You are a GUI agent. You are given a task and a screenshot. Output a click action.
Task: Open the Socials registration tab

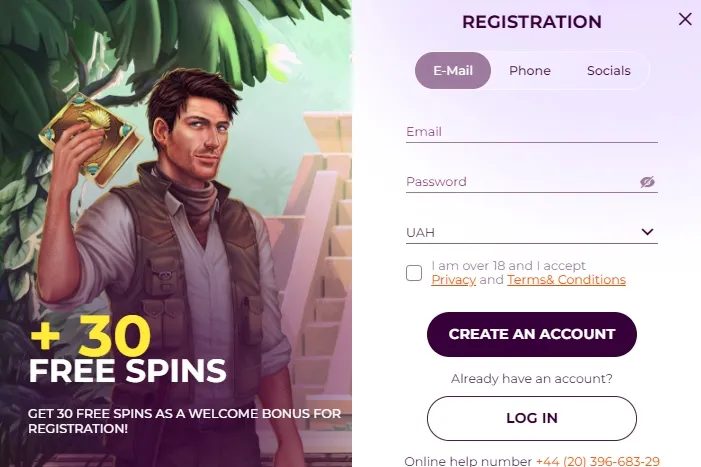tap(608, 71)
